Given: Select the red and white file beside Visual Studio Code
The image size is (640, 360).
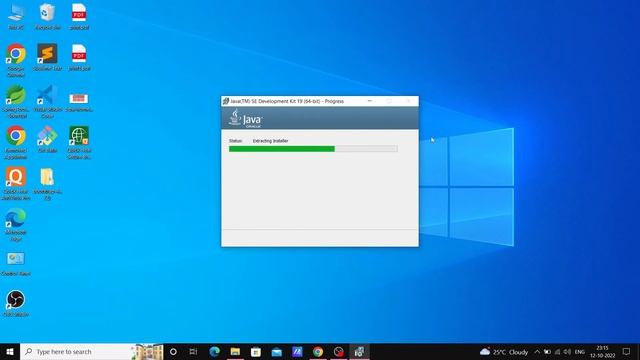Looking at the screenshot, I should (79, 102).
